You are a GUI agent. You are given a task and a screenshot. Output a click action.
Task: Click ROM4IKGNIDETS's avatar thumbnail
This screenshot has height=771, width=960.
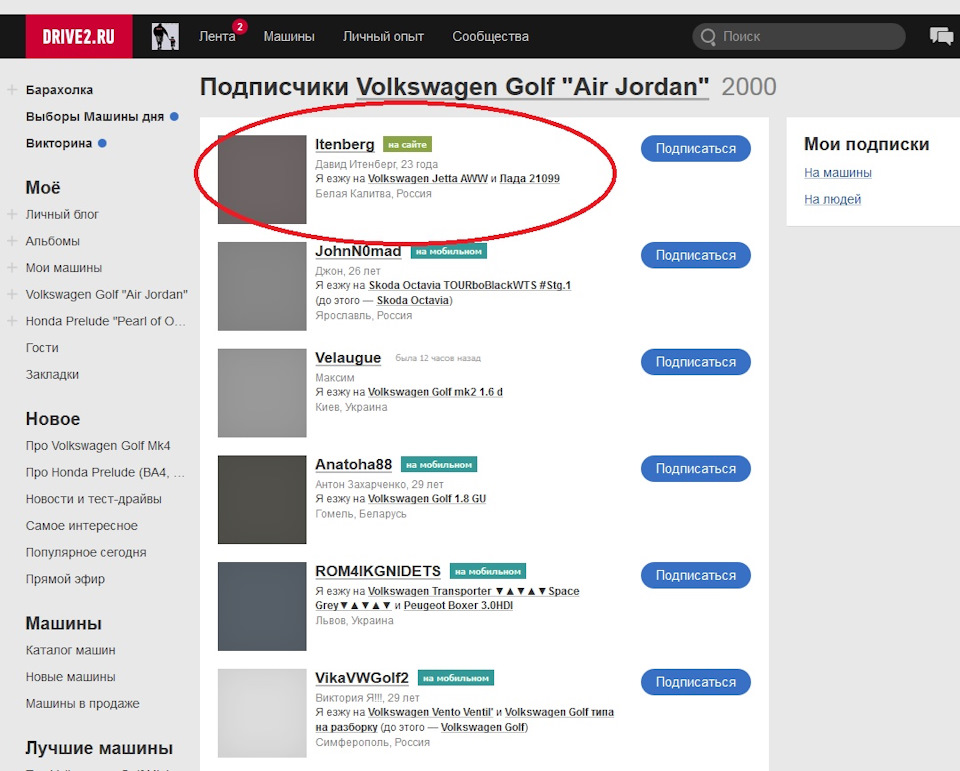[x=262, y=606]
